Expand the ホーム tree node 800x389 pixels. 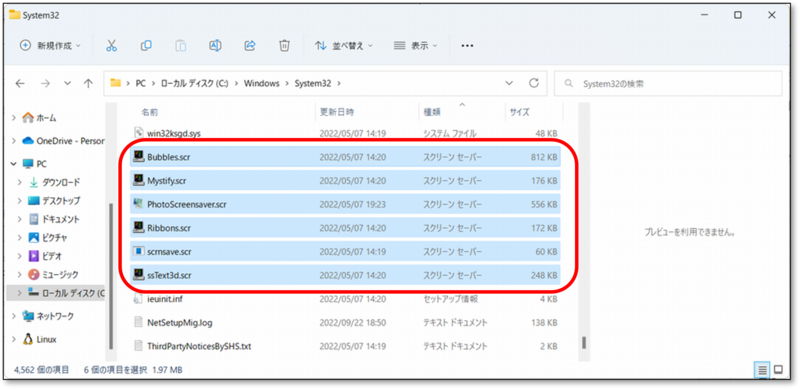(x=14, y=118)
